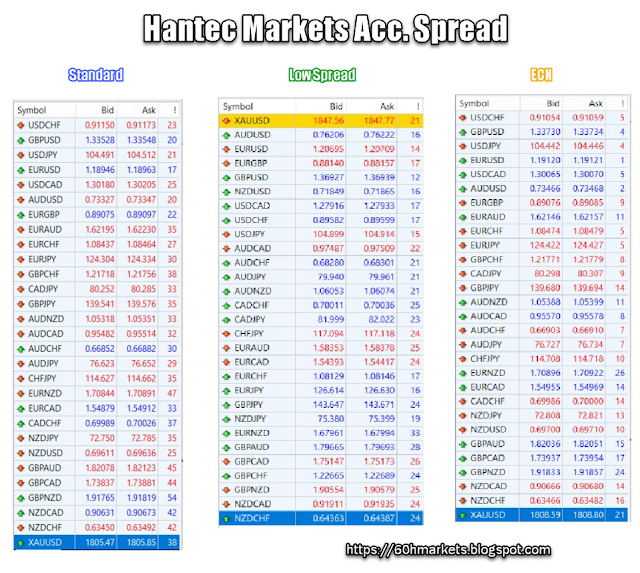The height and width of the screenshot is (573, 640).
Task: Select the GBPCAD row in ECN table
Action: click(542, 458)
